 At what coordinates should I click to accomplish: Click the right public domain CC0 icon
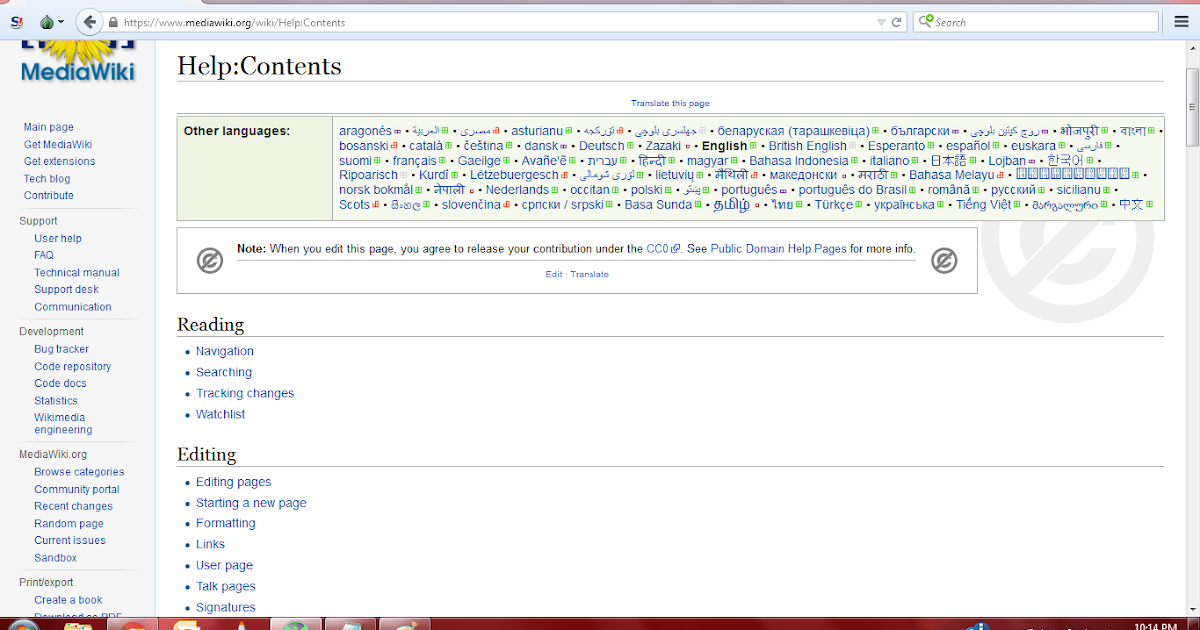click(x=944, y=261)
